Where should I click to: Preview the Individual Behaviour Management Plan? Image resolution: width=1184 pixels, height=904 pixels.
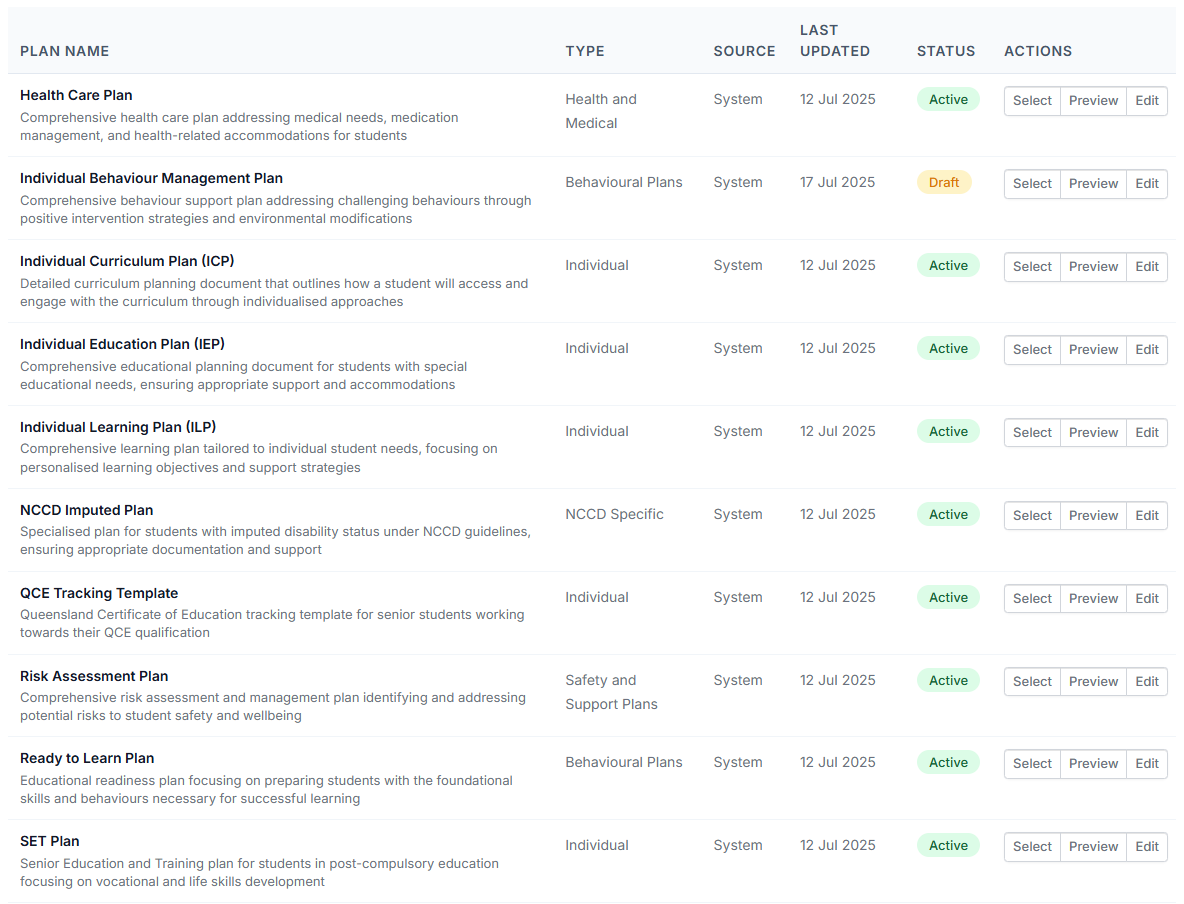1093,184
